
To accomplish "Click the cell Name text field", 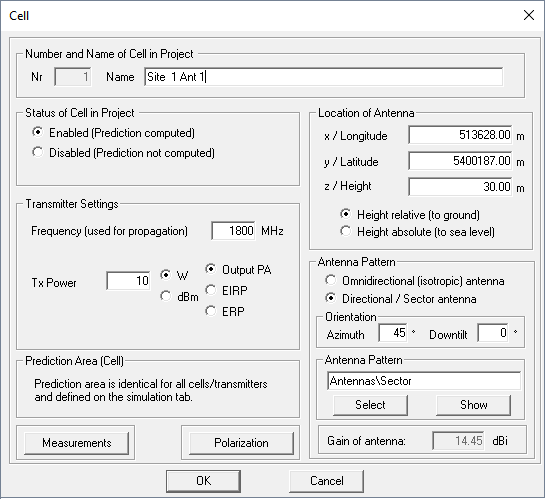I will (324, 77).
